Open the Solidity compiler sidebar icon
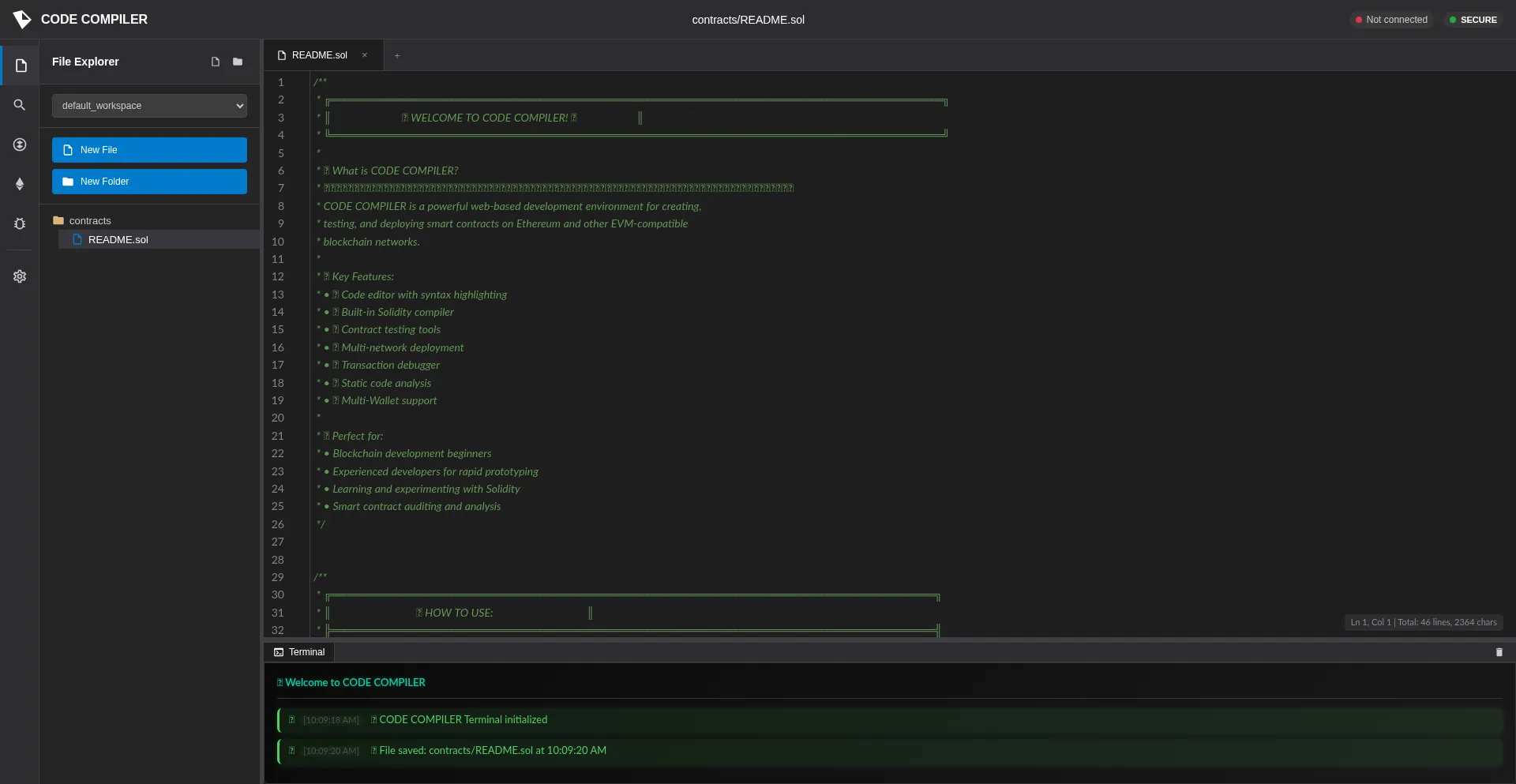The height and width of the screenshot is (784, 1516). tap(20, 144)
